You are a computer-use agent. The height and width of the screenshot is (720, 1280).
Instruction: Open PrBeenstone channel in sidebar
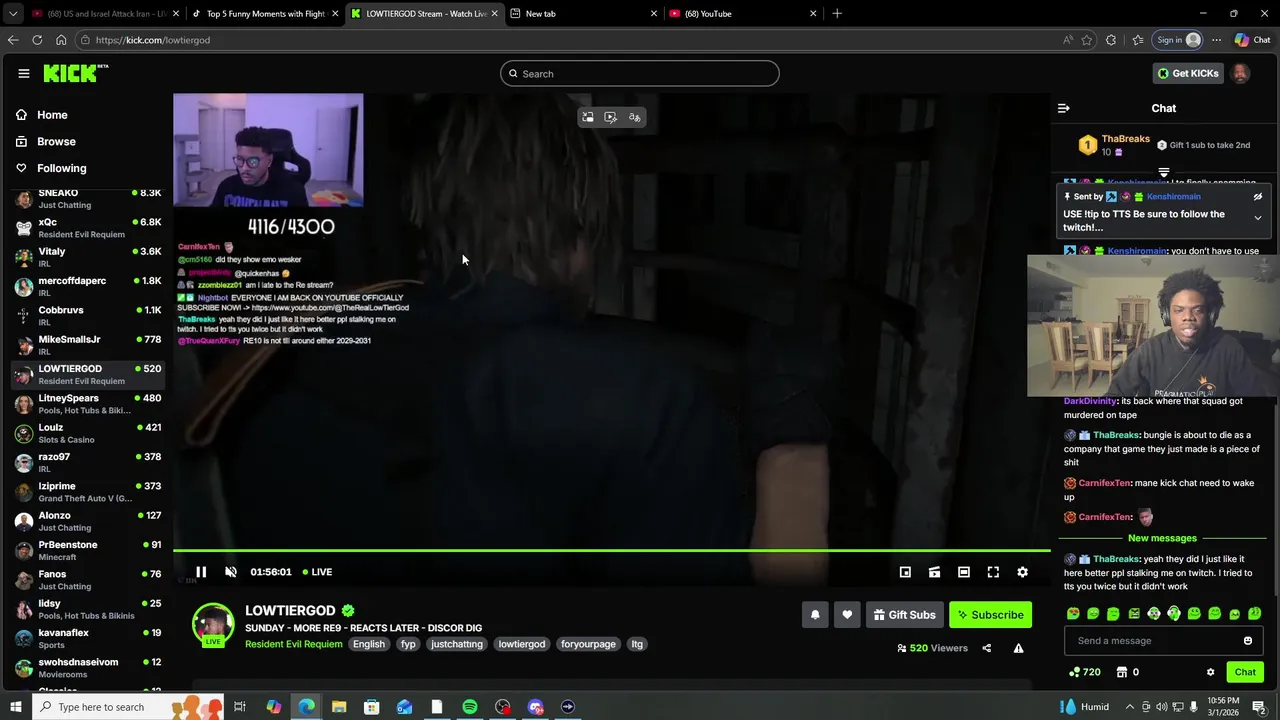tap(88, 550)
